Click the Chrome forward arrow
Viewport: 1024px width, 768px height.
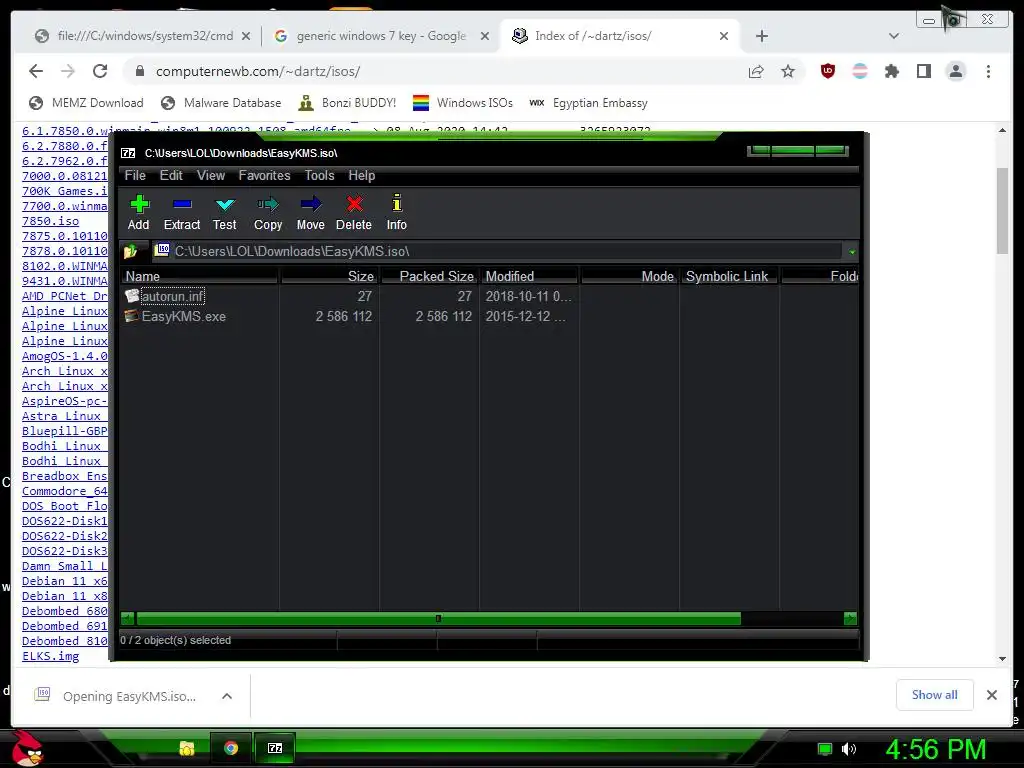pyautogui.click(x=67, y=71)
